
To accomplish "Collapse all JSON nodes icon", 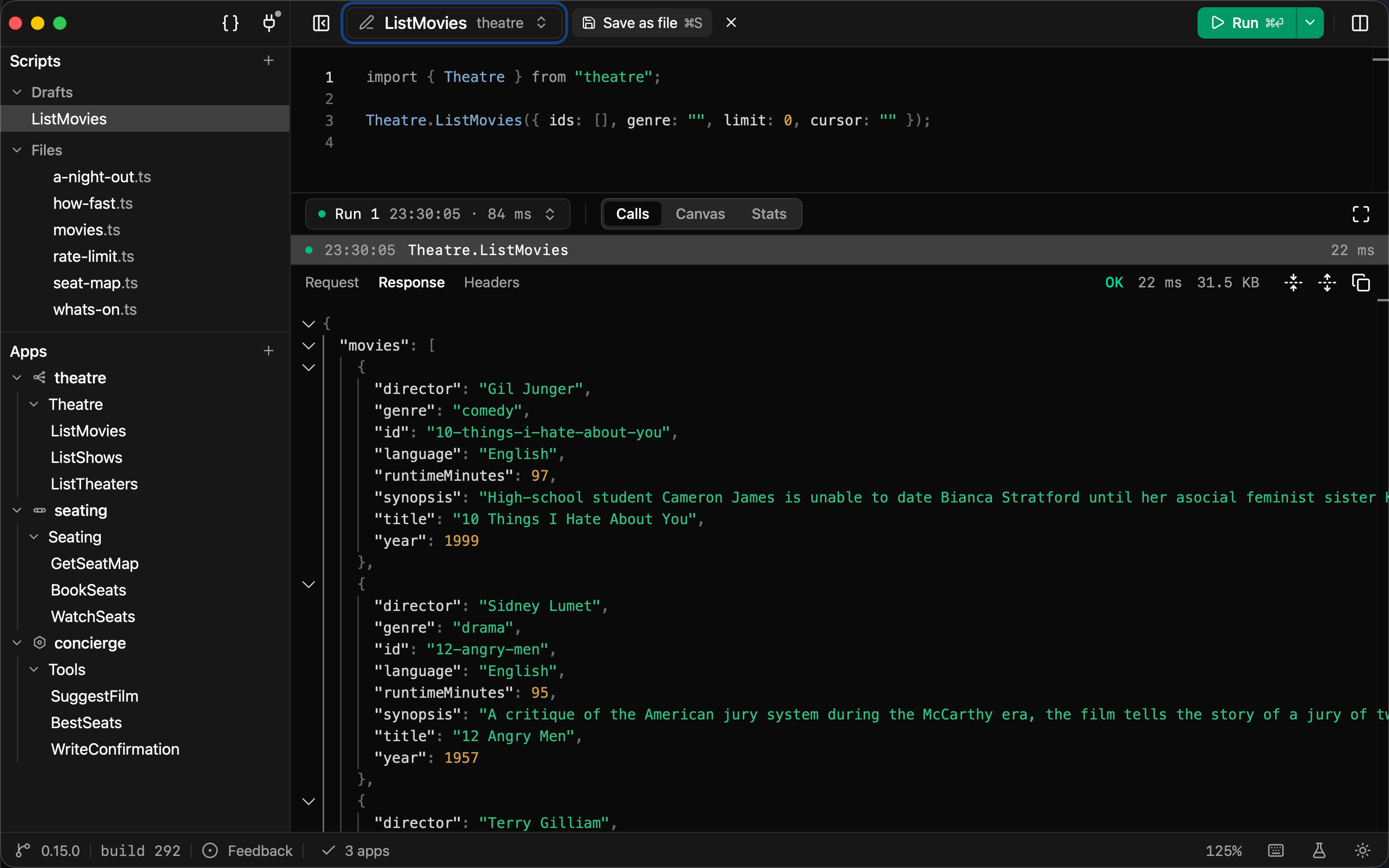I will pyautogui.click(x=1294, y=283).
